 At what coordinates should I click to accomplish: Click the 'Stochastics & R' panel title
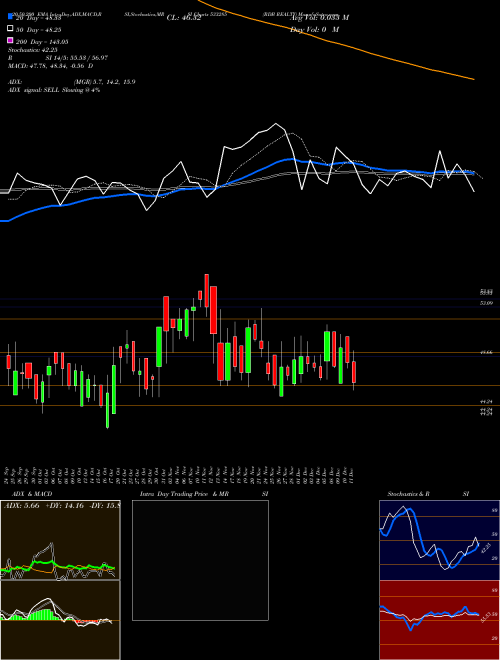[x=409, y=494]
